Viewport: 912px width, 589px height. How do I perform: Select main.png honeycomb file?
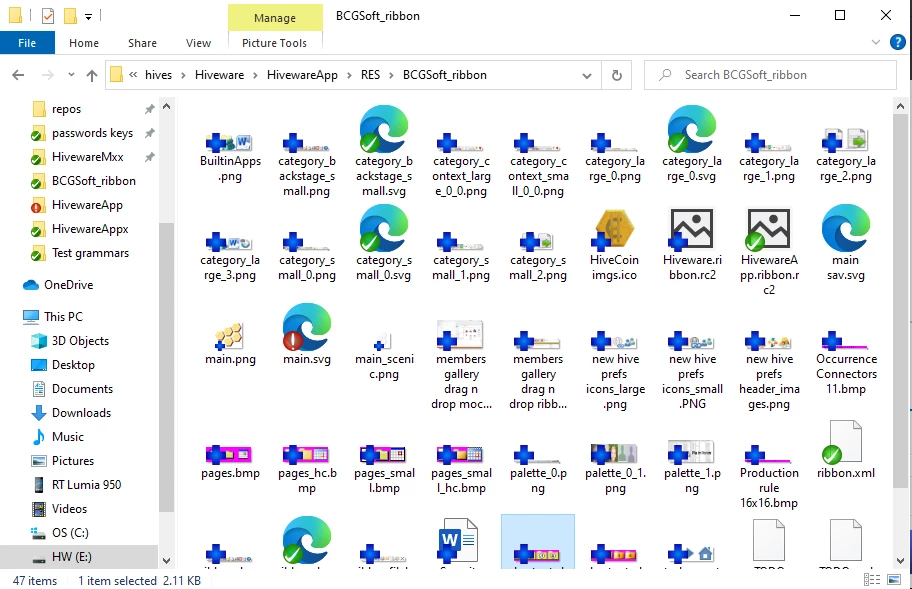[230, 344]
